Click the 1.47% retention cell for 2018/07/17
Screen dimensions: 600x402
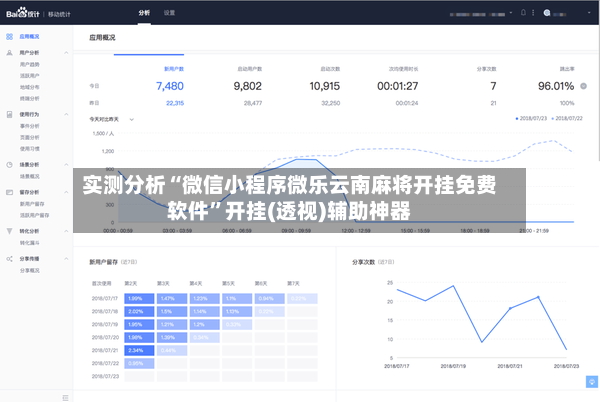(172, 298)
